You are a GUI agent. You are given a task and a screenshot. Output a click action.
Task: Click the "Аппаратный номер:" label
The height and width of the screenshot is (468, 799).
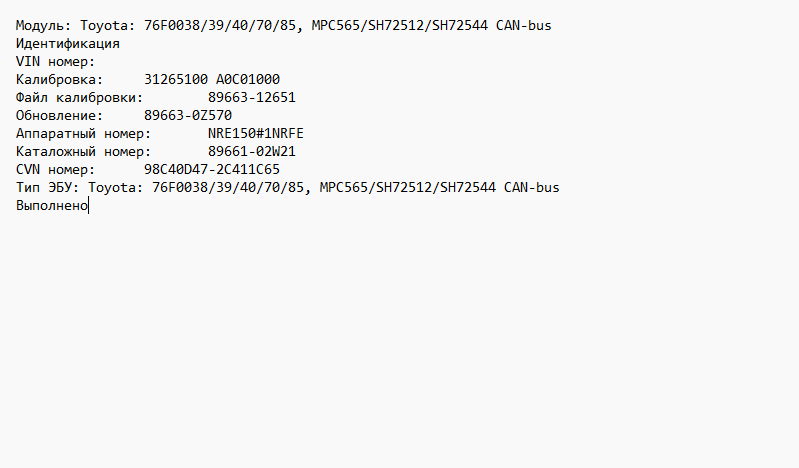coord(84,133)
